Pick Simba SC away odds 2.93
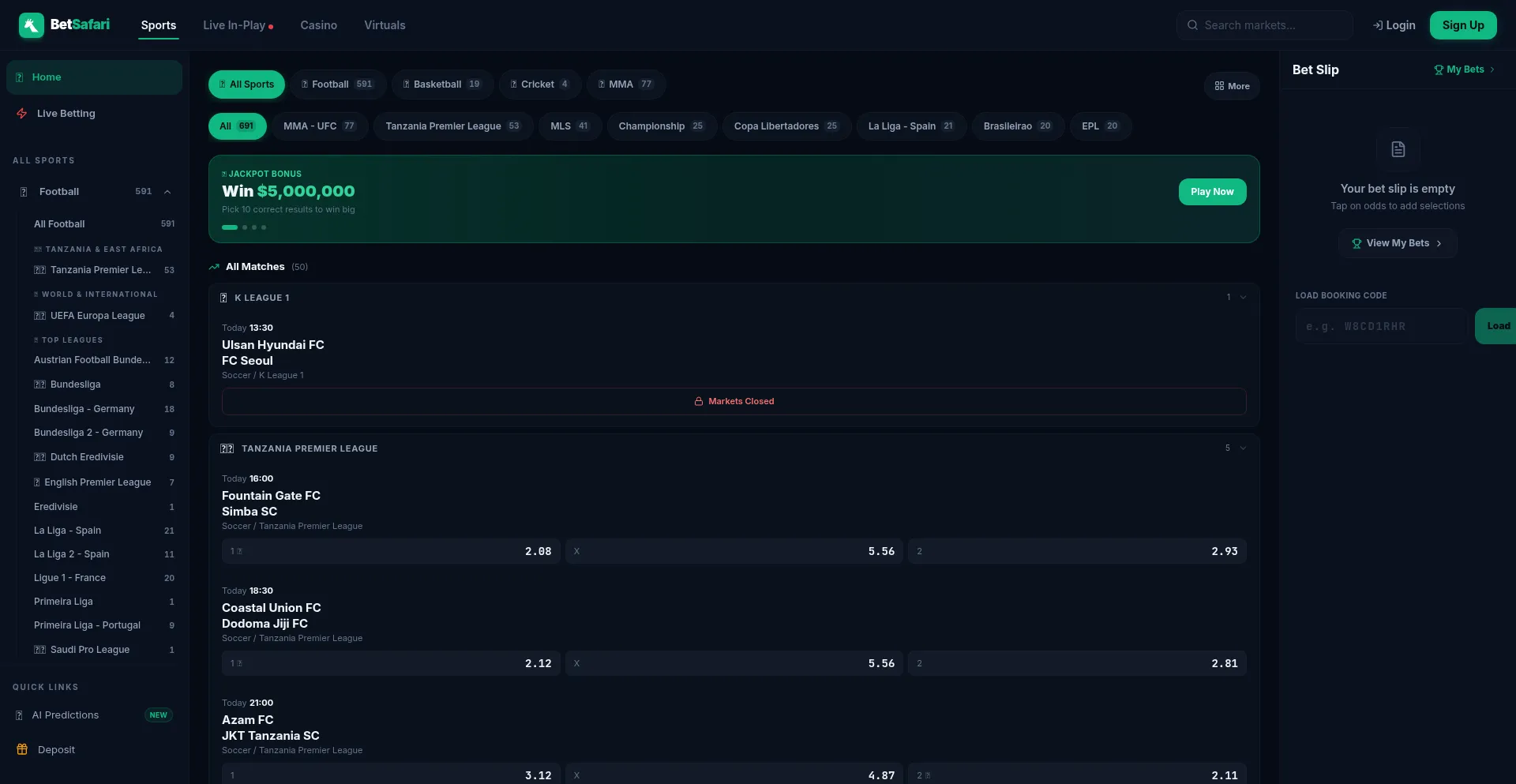This screenshot has height=784, width=1516. click(x=1077, y=551)
